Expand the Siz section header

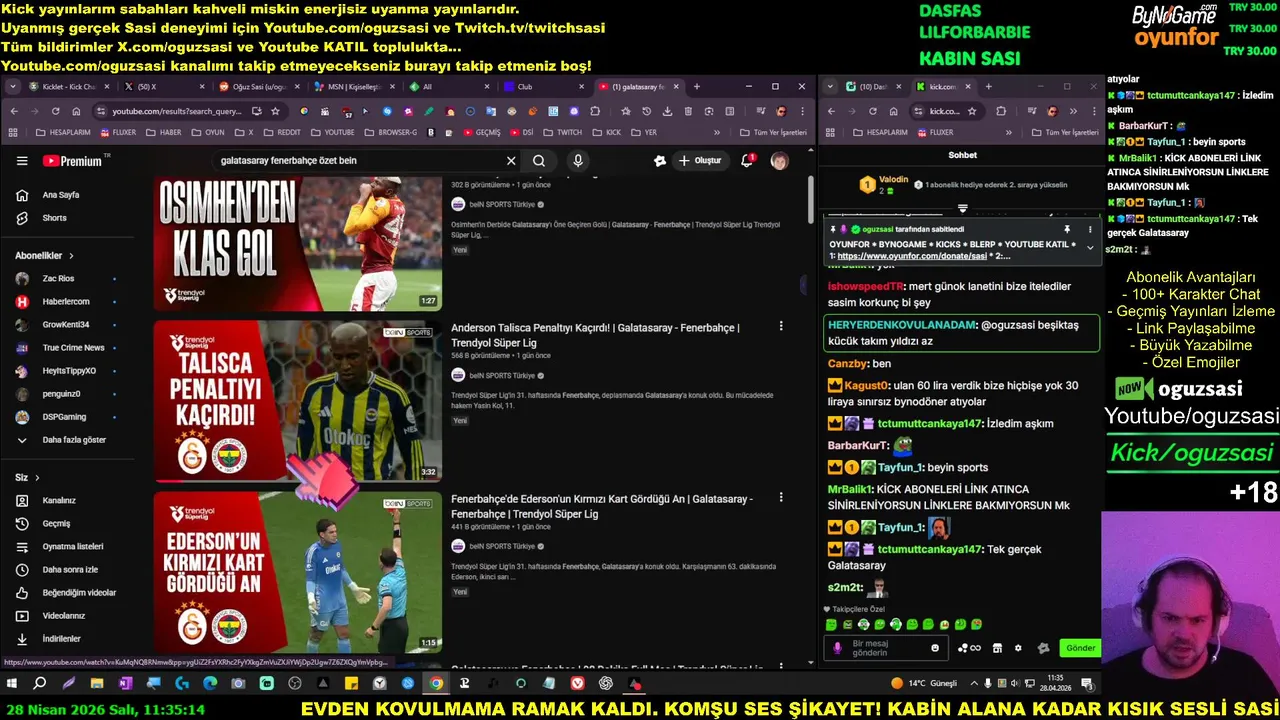[x=27, y=478]
